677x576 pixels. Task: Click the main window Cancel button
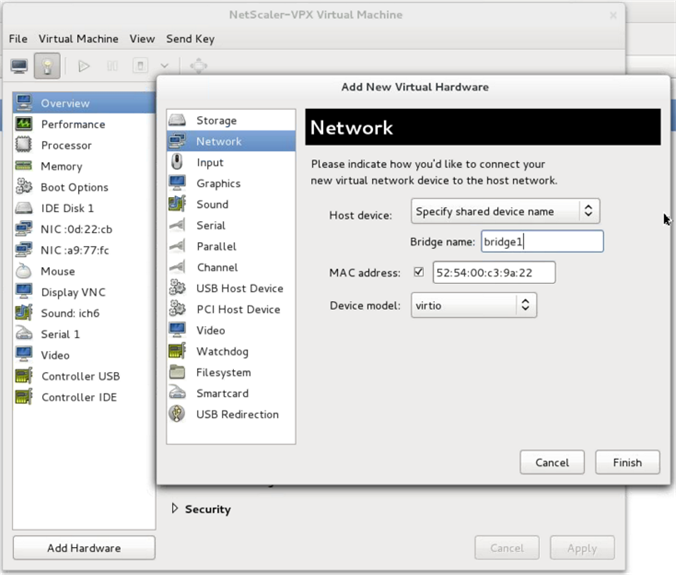[507, 548]
